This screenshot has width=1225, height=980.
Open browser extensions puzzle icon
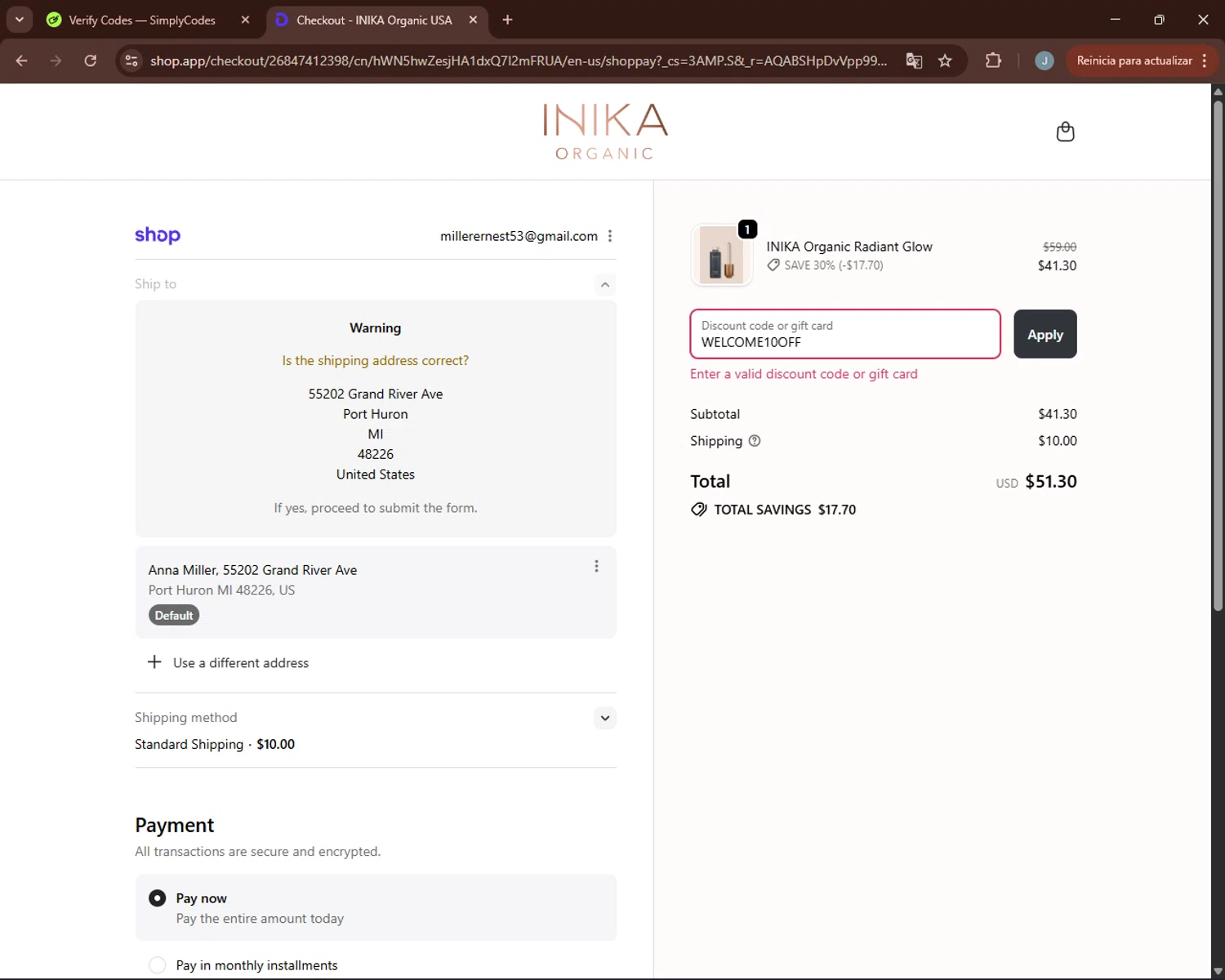point(993,60)
